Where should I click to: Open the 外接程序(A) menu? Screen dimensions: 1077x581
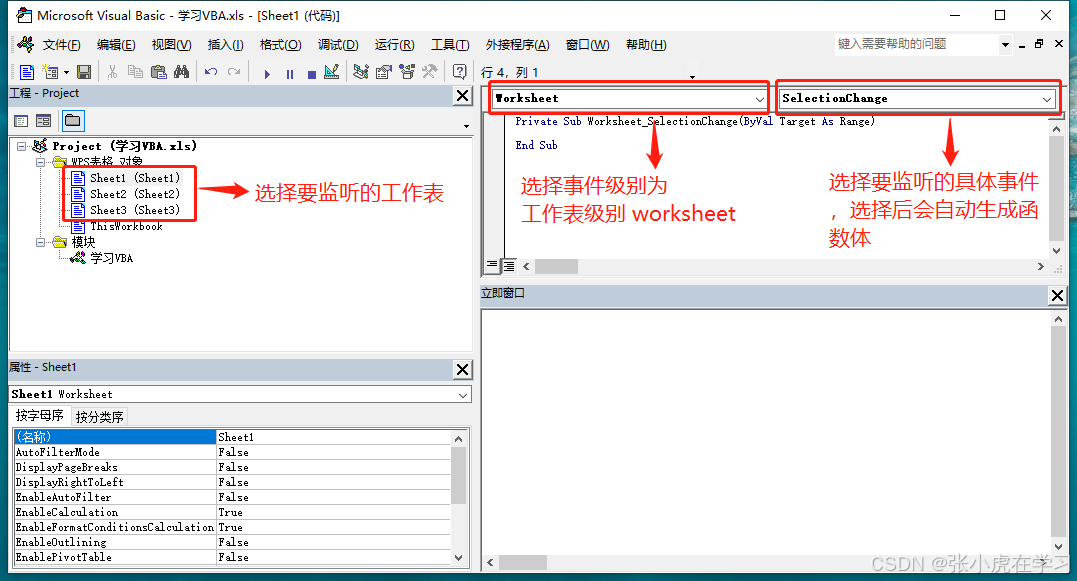pos(517,45)
